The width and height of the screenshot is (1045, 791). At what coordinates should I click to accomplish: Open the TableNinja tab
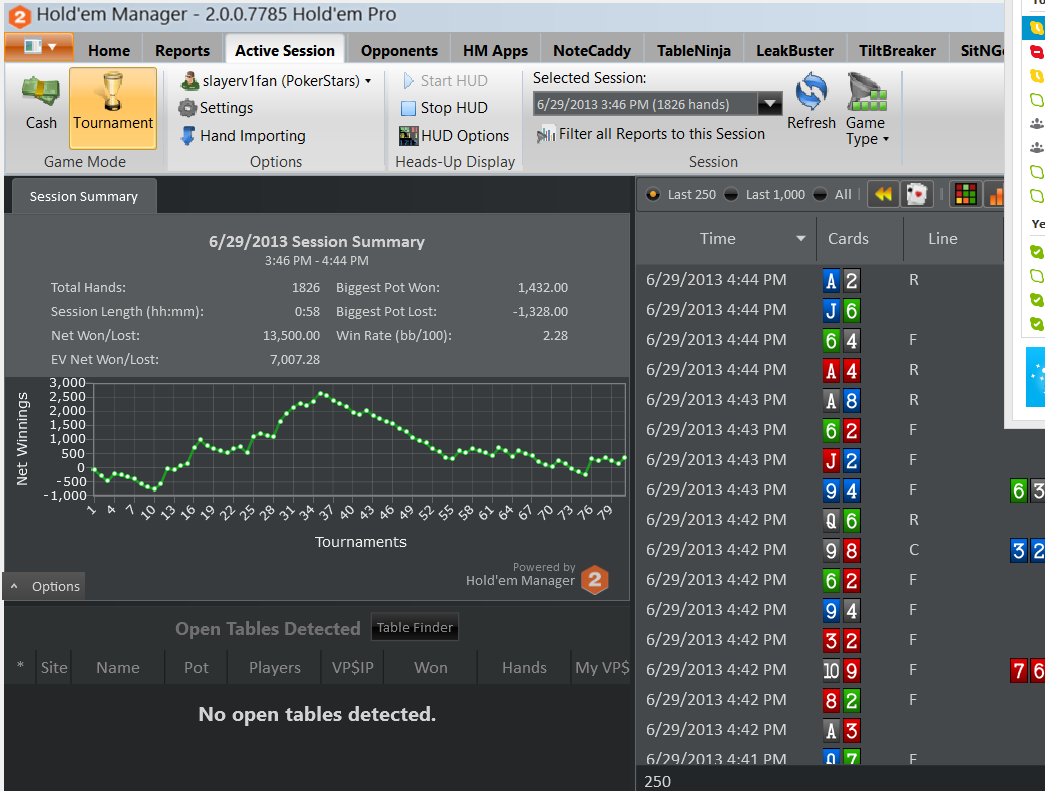click(x=693, y=51)
